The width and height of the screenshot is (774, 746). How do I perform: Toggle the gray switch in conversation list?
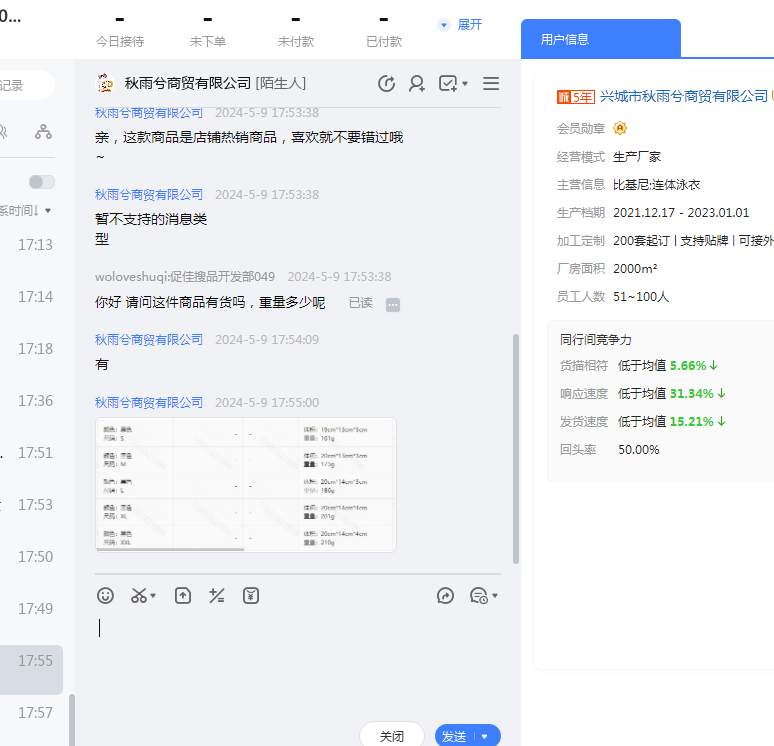tap(42, 182)
